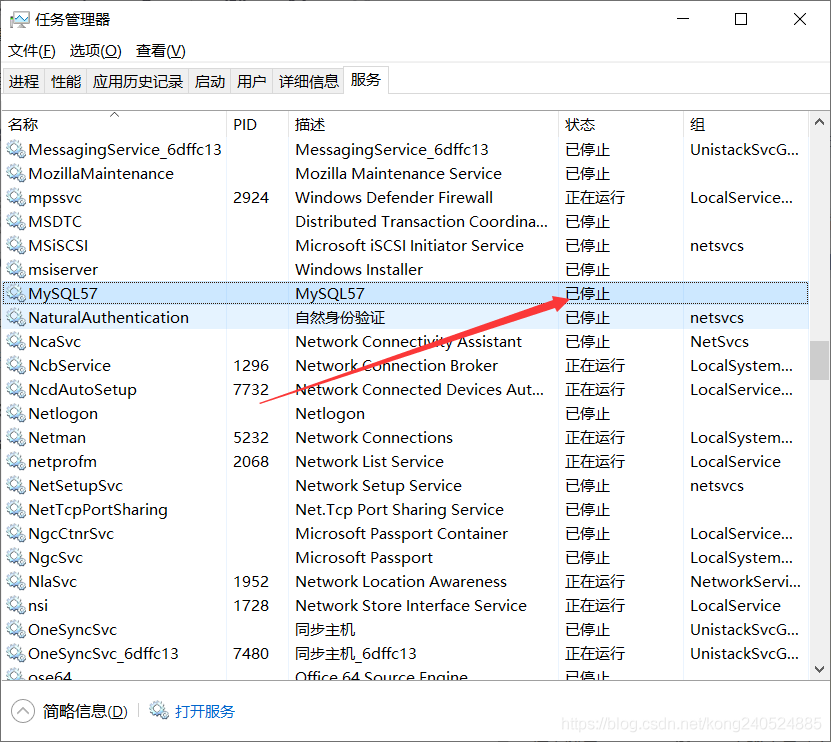831x742 pixels.
Task: Click the OneSyncSvc service gear icon
Action: (16, 629)
